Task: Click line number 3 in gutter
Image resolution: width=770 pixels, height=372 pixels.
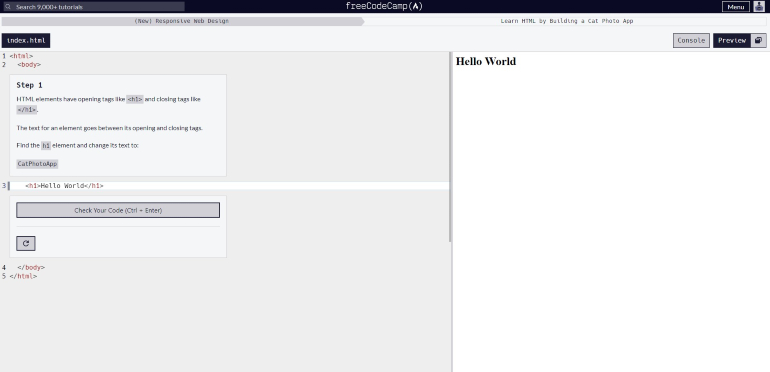Action: [4, 186]
